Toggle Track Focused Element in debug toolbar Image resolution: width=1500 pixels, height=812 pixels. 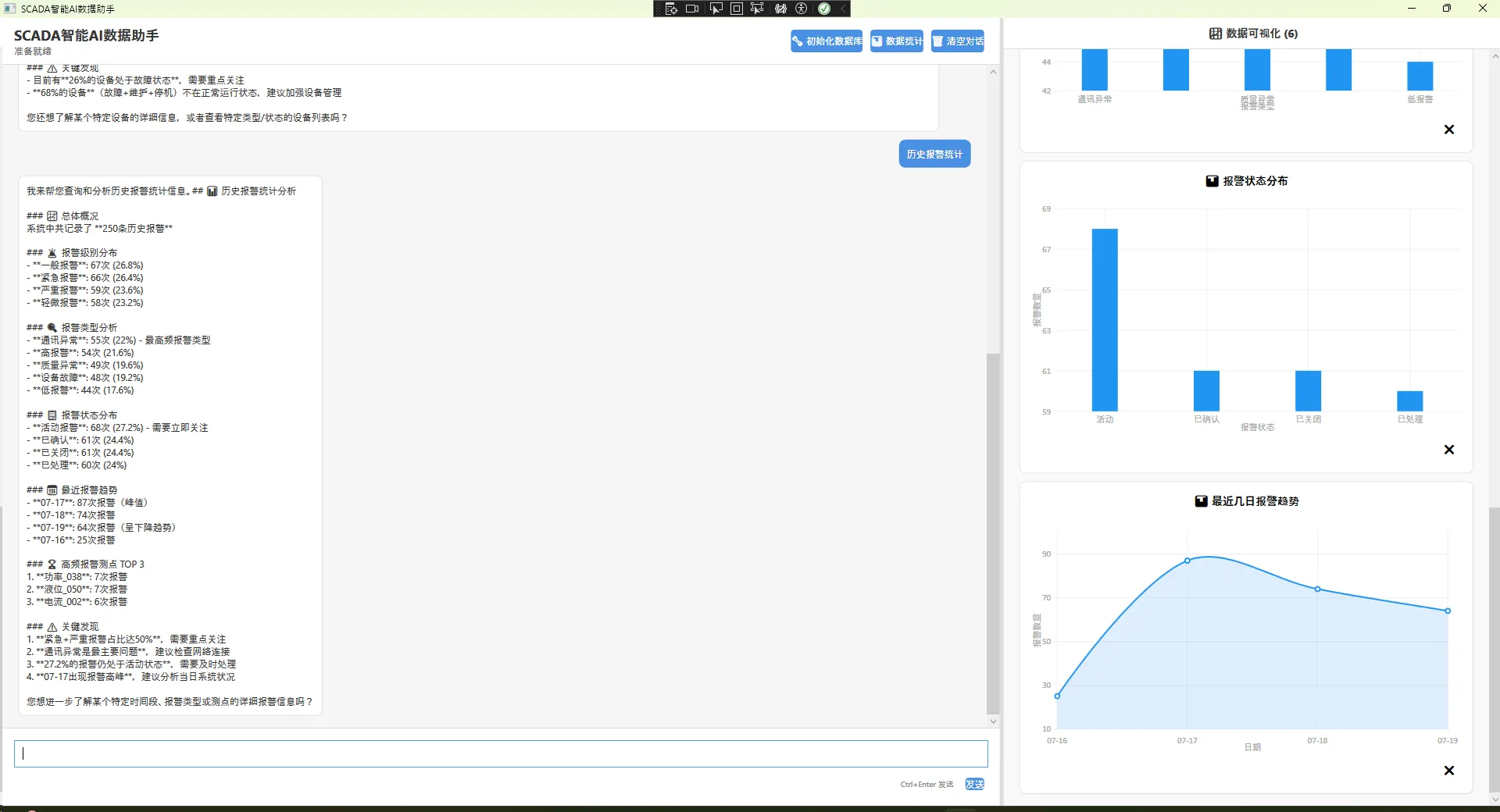757,9
